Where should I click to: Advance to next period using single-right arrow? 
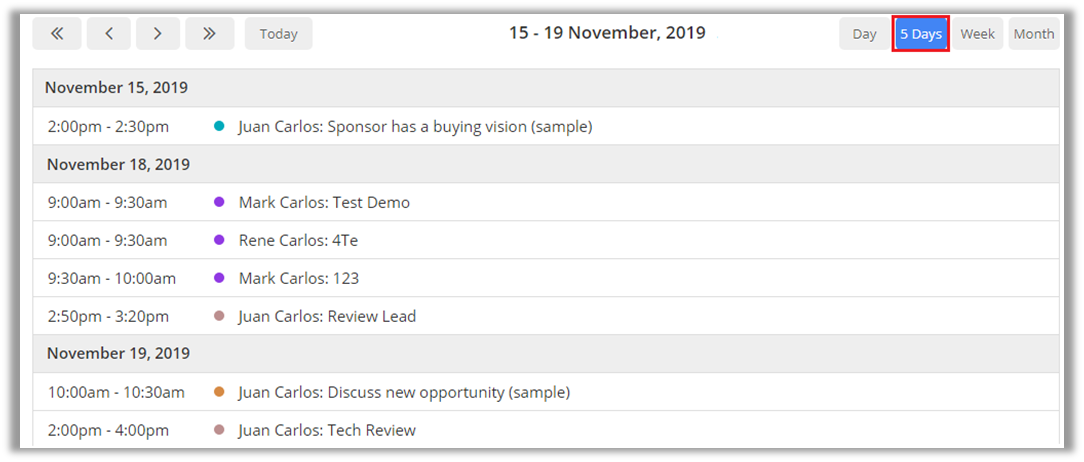point(158,34)
